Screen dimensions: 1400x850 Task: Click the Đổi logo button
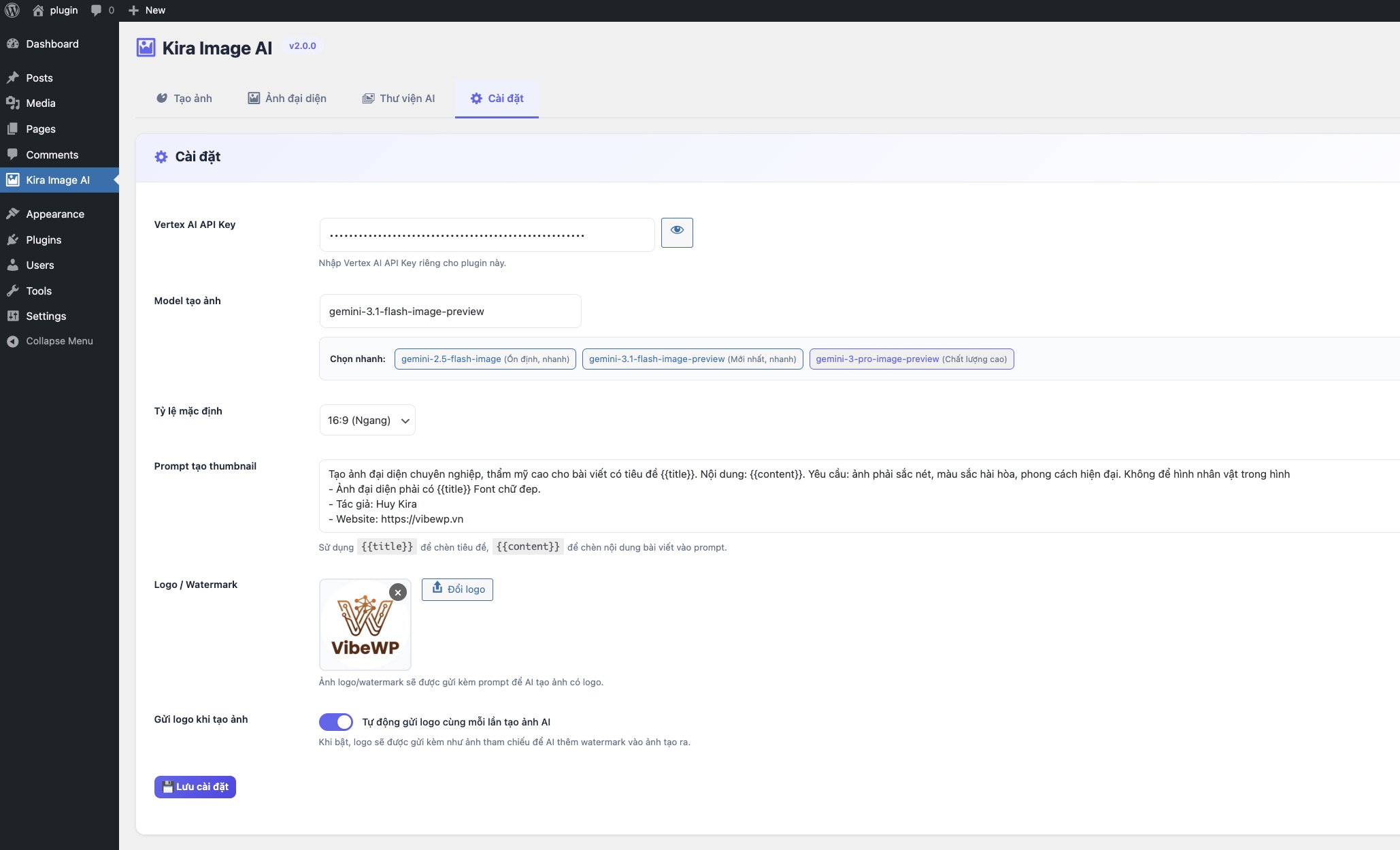457,589
